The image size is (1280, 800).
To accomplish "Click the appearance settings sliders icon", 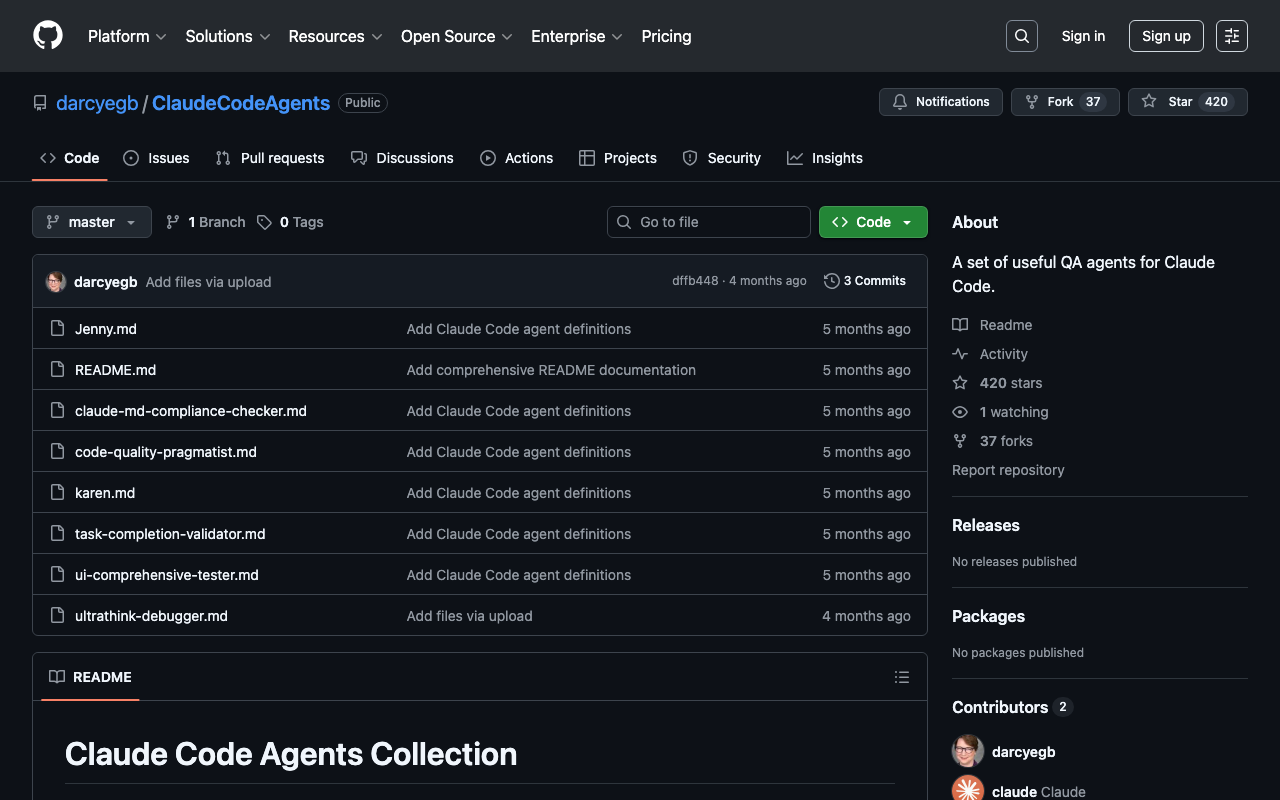I will tap(1231, 36).
